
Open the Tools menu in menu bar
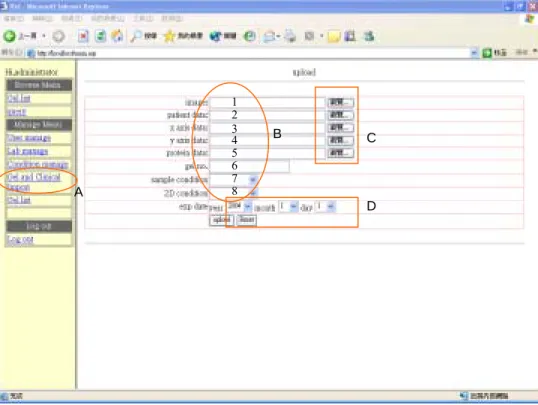(x=143, y=18)
